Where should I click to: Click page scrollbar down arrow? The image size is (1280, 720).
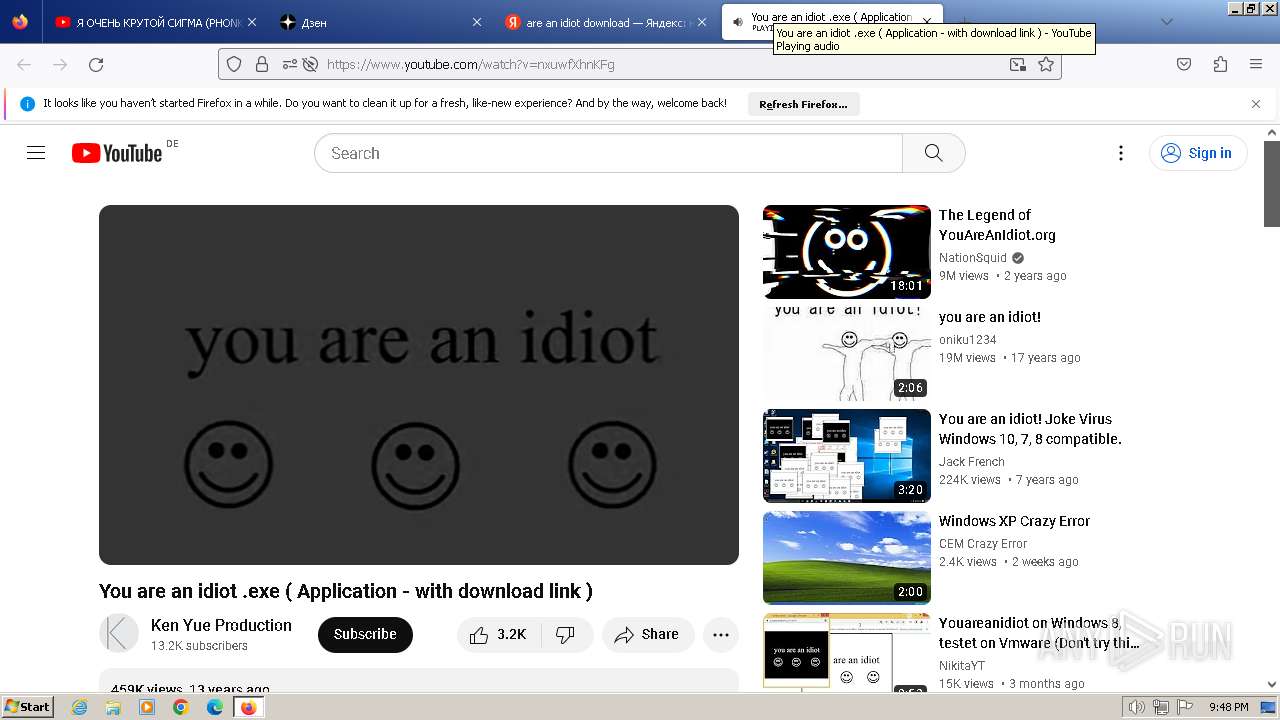click(1272, 684)
